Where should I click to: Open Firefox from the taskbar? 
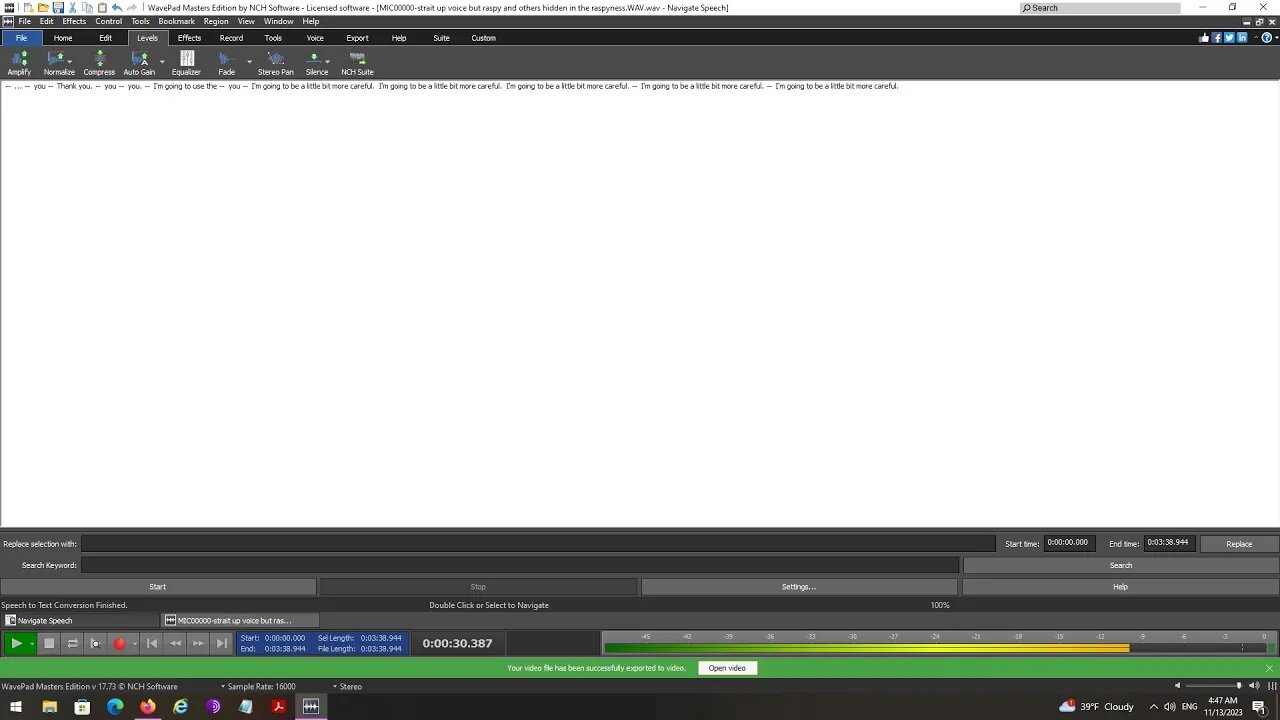(148, 706)
